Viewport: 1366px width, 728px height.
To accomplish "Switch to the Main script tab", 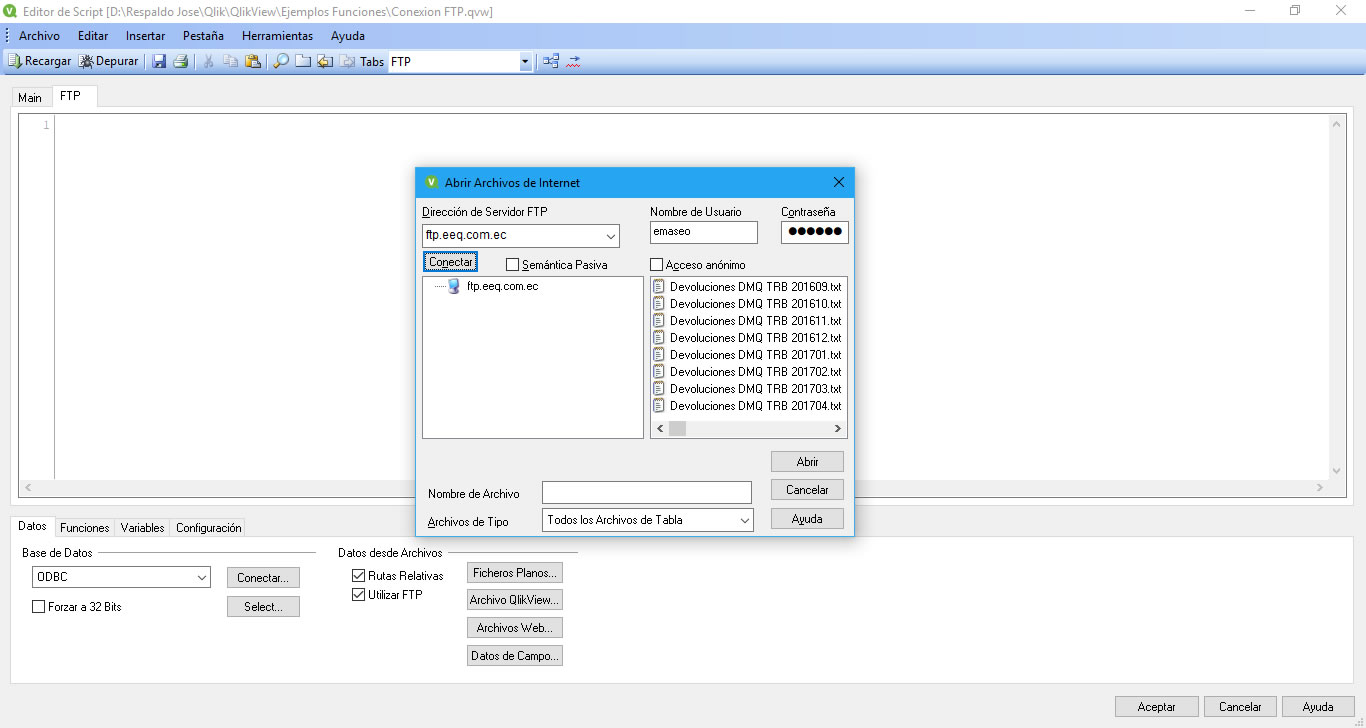I will coord(30,98).
